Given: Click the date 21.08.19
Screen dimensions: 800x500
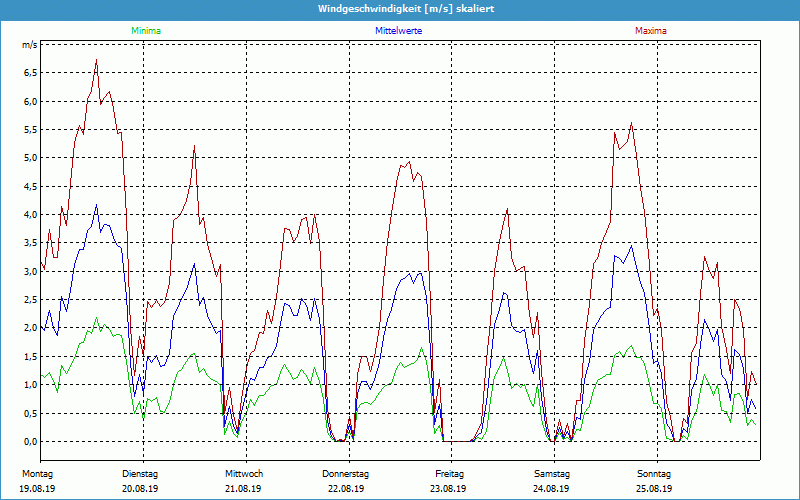Looking at the screenshot, I should (x=243, y=489).
